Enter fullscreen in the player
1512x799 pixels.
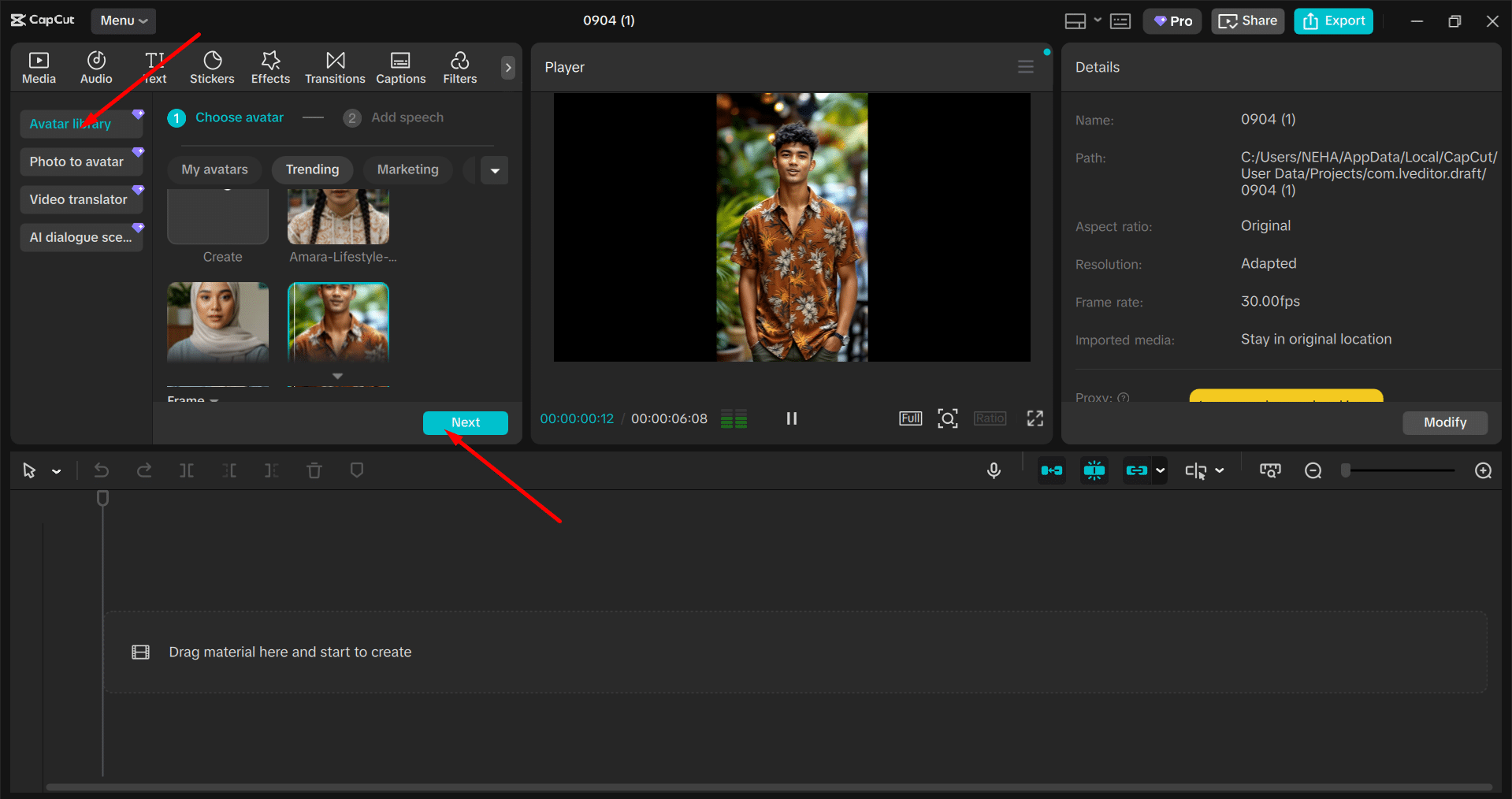coord(1035,418)
